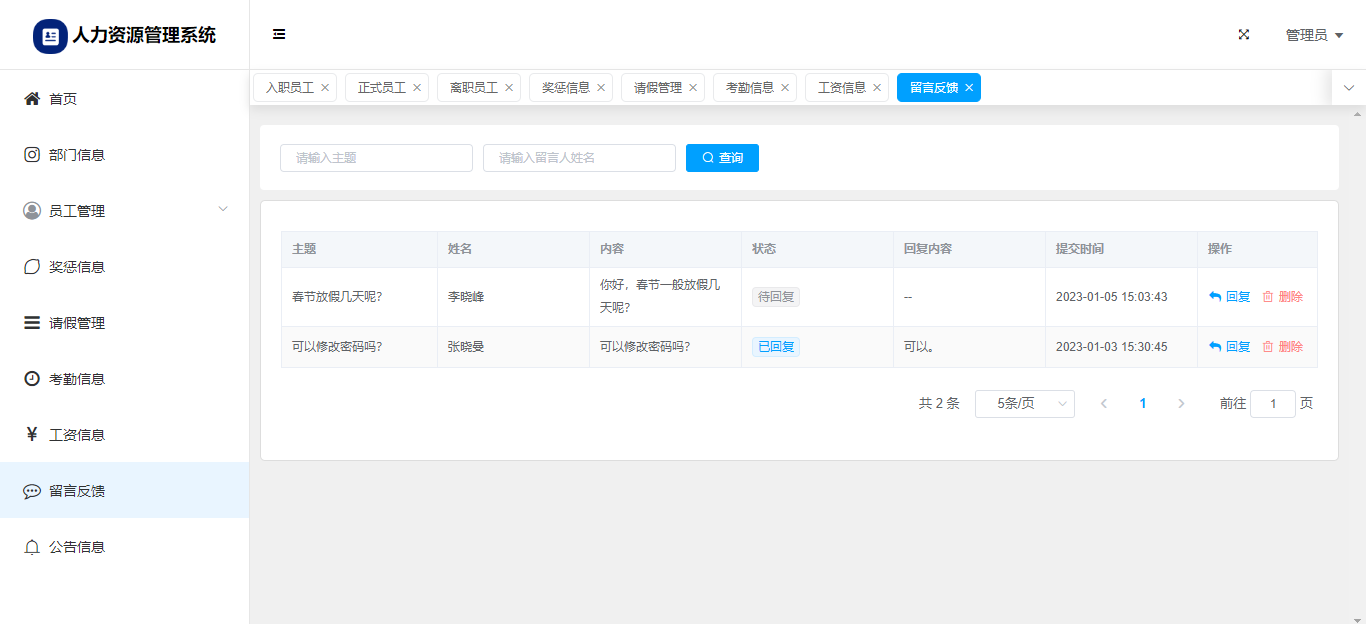This screenshot has width=1366, height=624.
Task: Switch to the 请假管理 tab
Action: coord(657,88)
